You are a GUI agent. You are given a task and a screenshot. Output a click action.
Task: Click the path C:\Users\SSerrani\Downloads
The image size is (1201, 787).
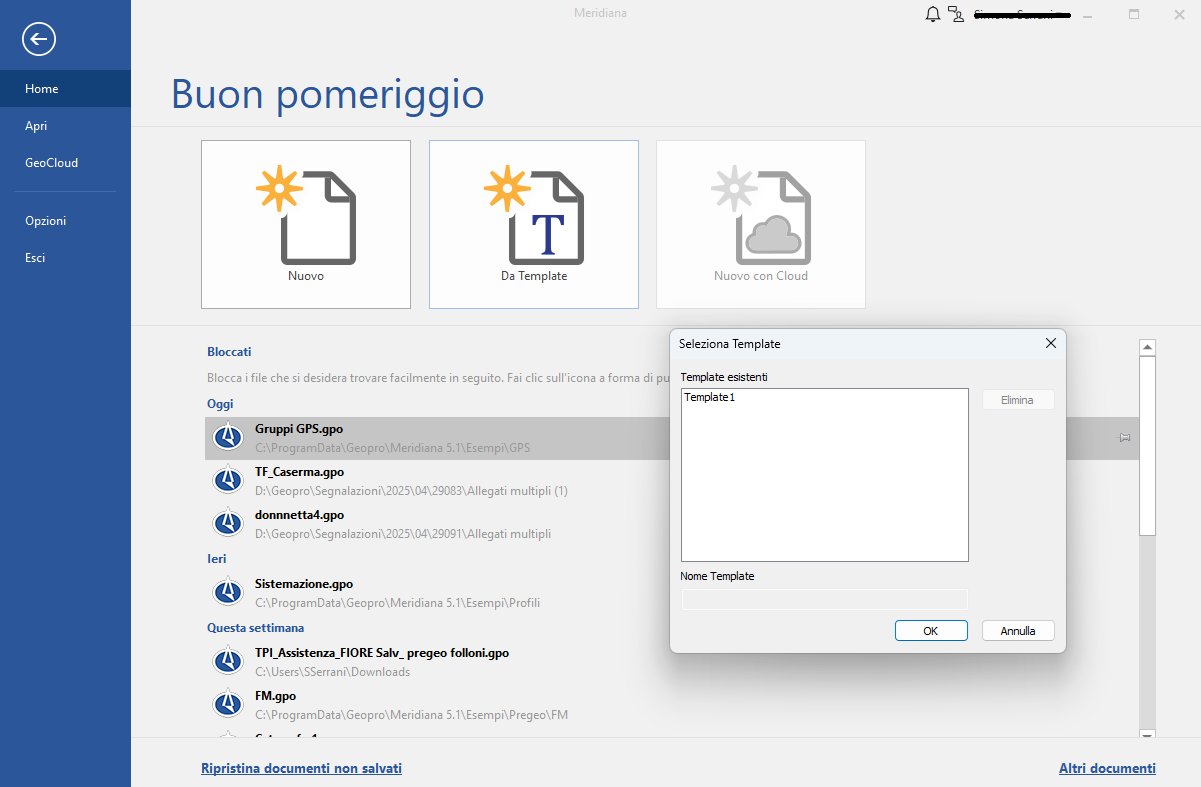[332, 672]
